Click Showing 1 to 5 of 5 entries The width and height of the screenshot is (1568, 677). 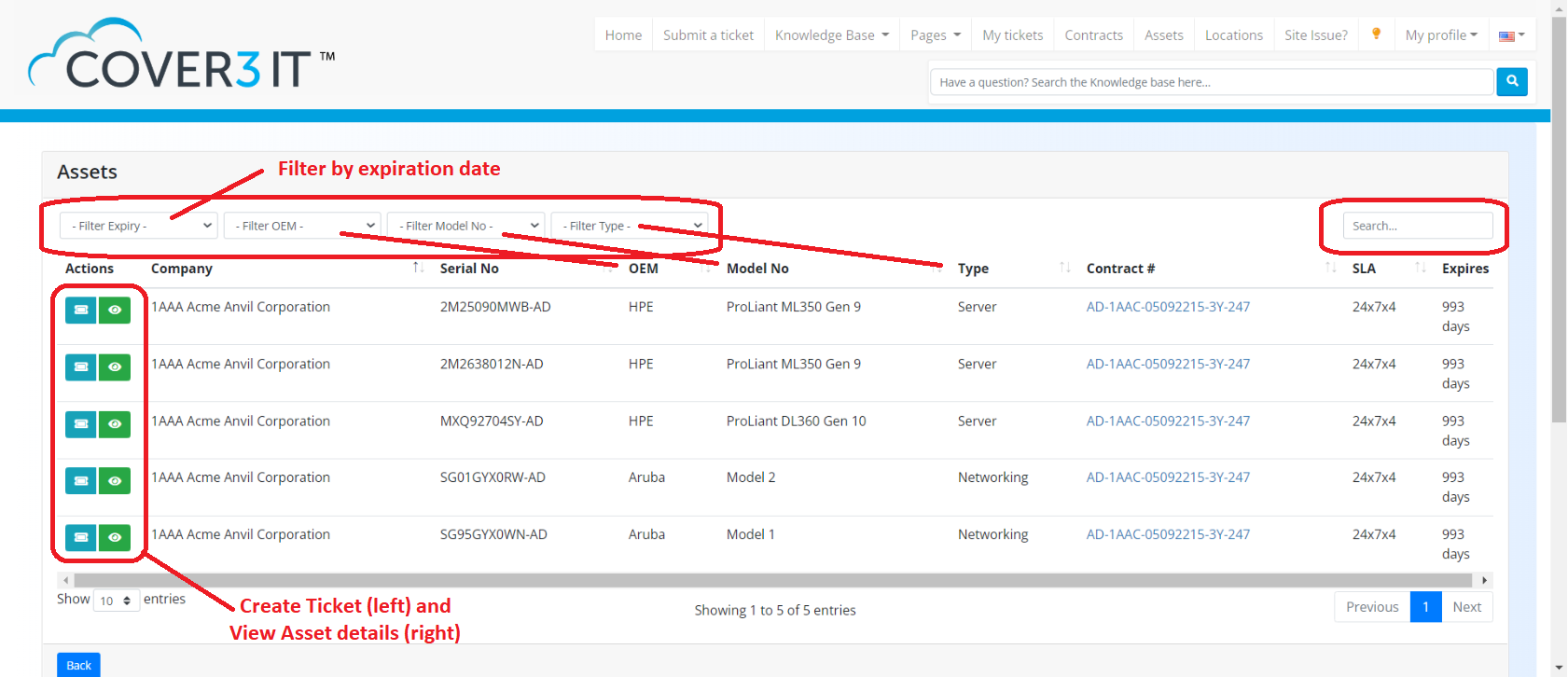click(x=775, y=610)
